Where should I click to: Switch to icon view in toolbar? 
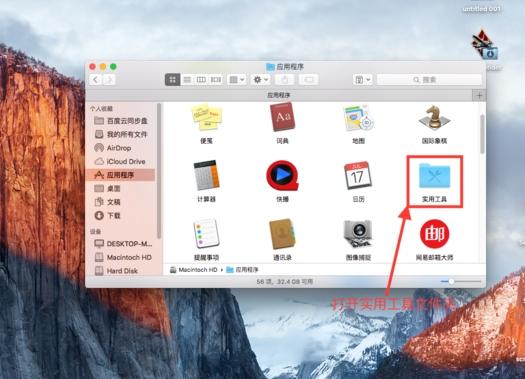(x=172, y=80)
